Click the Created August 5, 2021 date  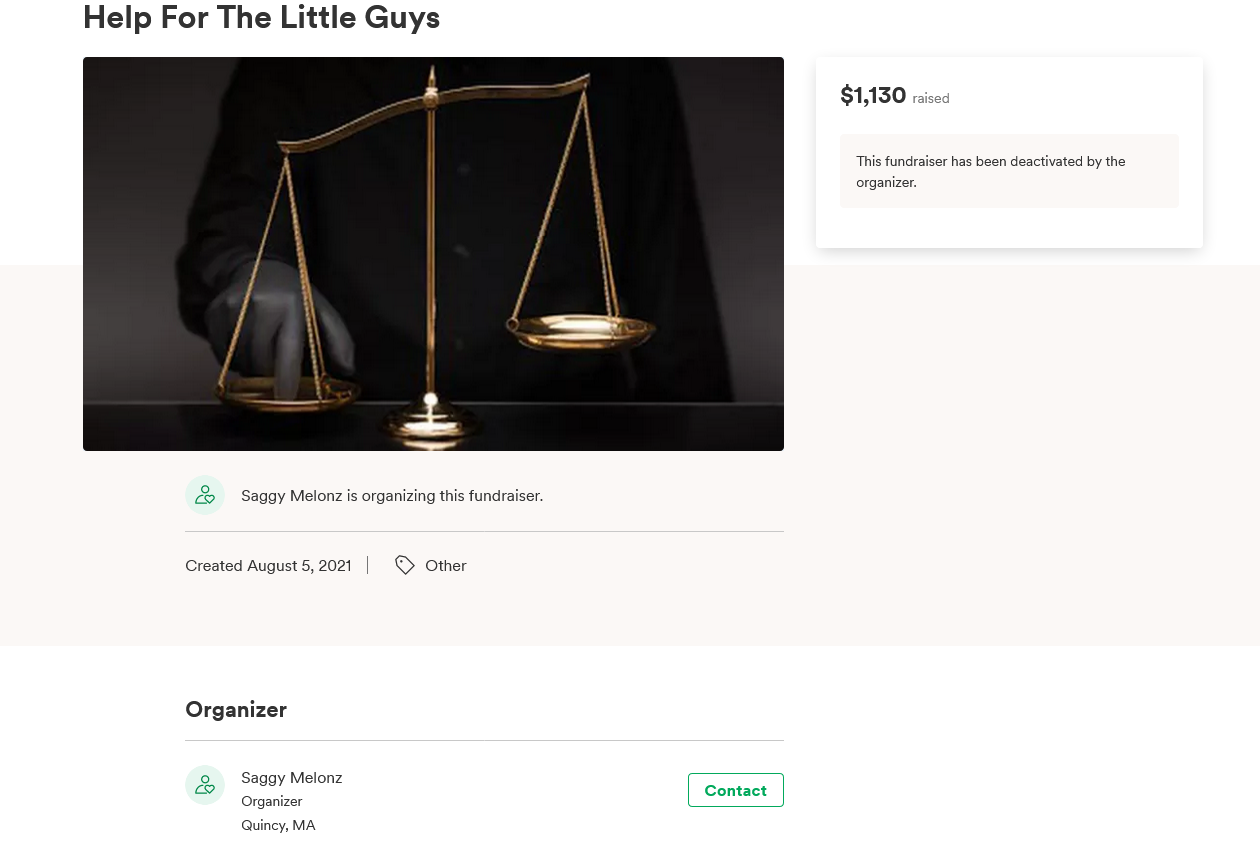pos(268,566)
